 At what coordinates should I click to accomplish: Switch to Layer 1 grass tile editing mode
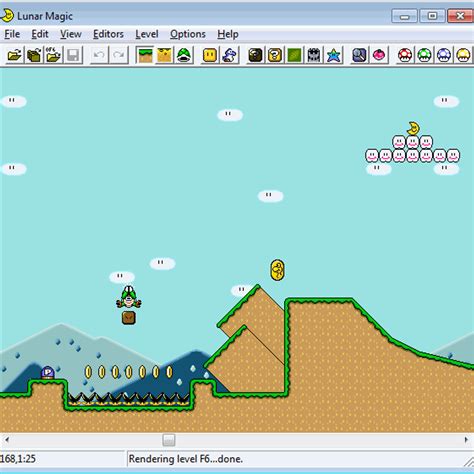[145, 55]
